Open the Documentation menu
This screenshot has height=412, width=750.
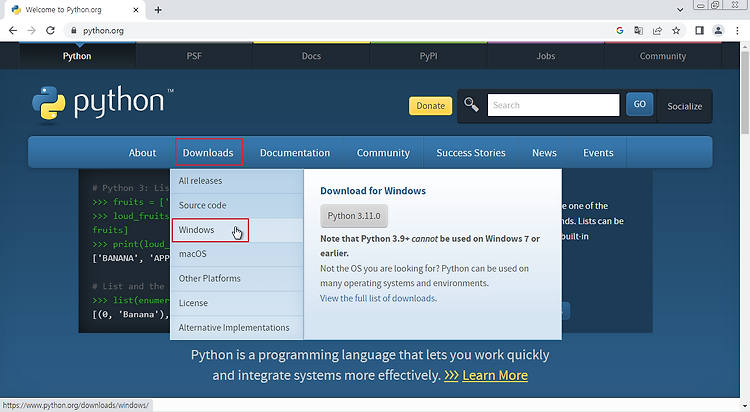click(x=295, y=153)
